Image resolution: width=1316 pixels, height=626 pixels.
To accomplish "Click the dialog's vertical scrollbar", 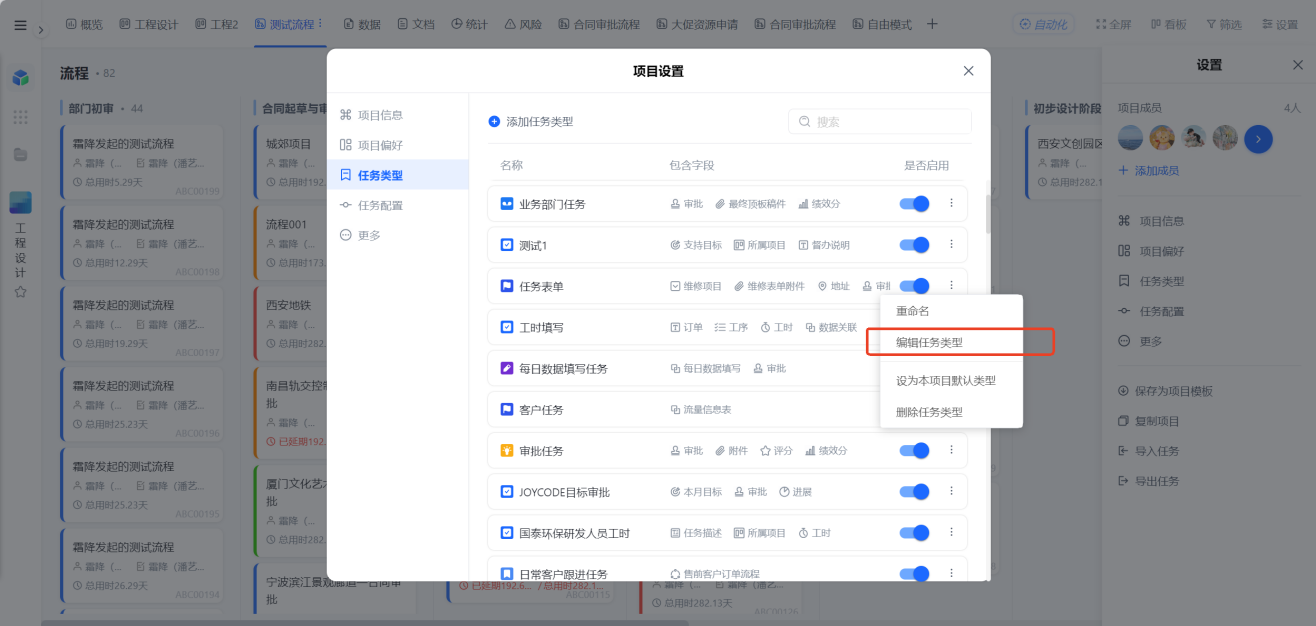I will pyautogui.click(x=989, y=212).
